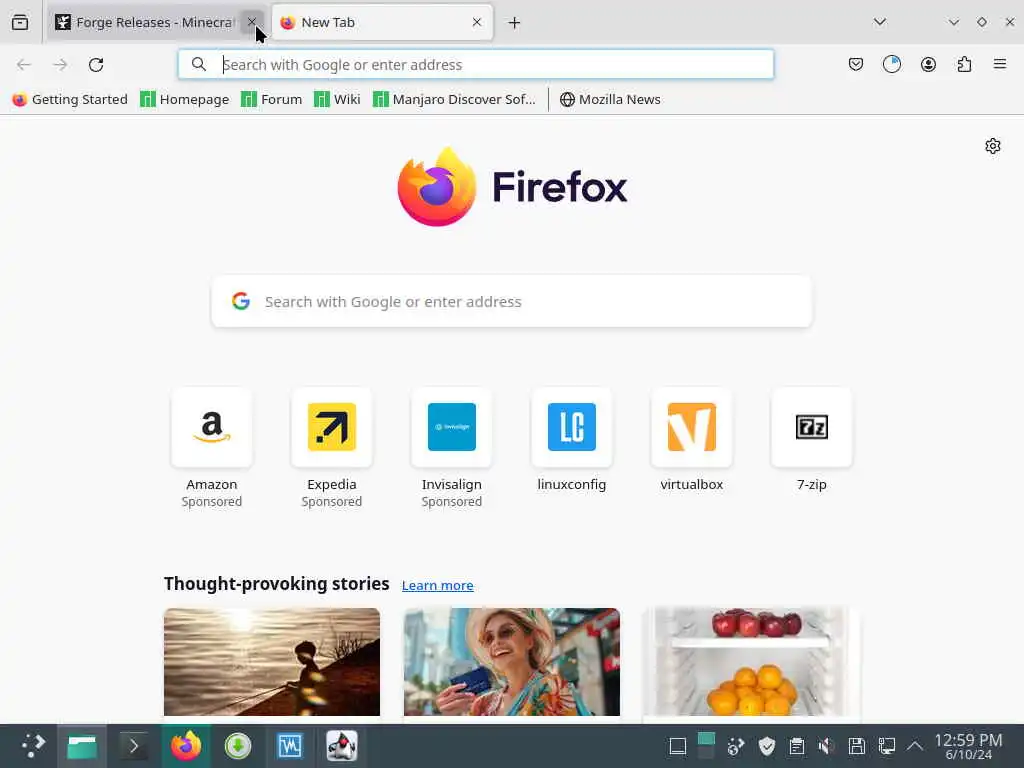The image size is (1024, 768).
Task: Click the Firefox taskbar icon
Action: tap(186, 746)
